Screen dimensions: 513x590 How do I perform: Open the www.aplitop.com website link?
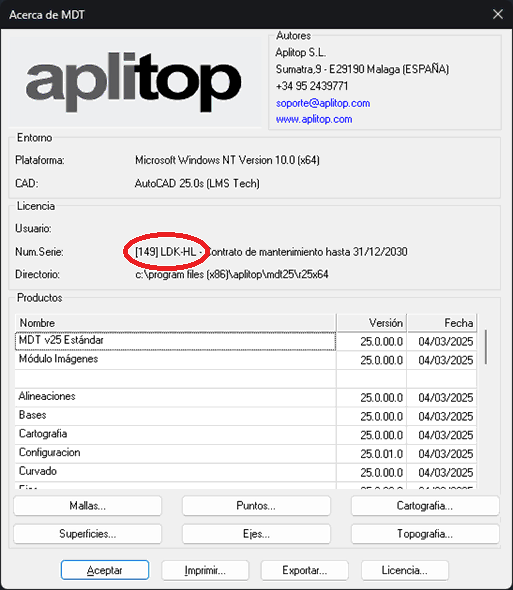[x=314, y=119]
